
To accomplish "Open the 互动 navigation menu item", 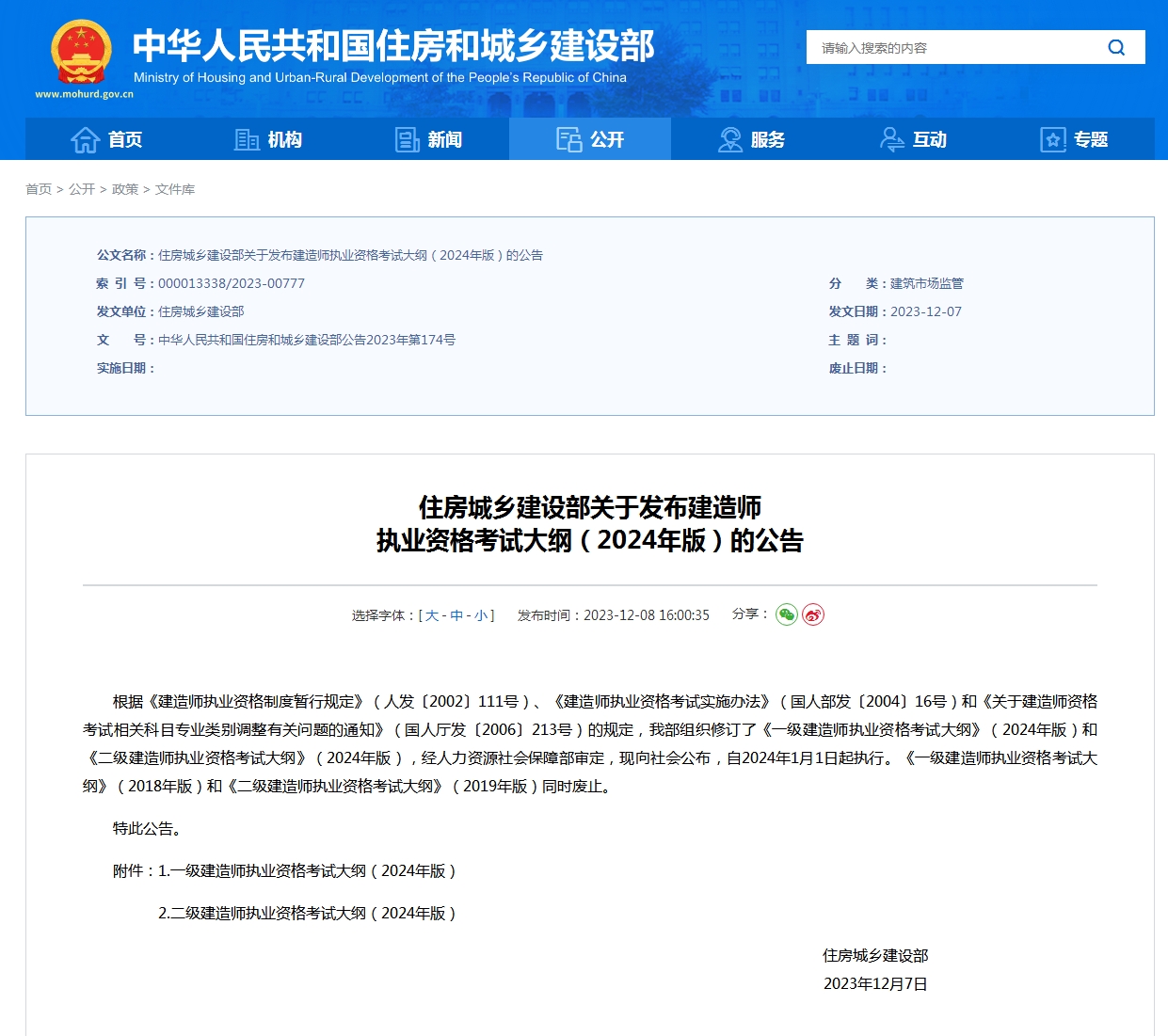I will click(929, 140).
